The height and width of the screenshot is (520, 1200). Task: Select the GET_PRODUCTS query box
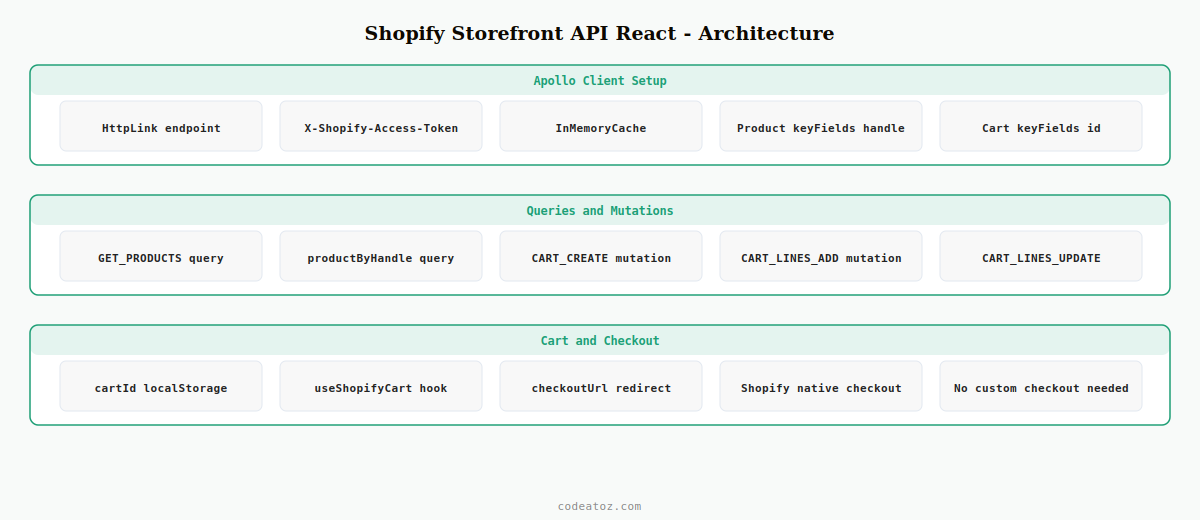[161, 256]
